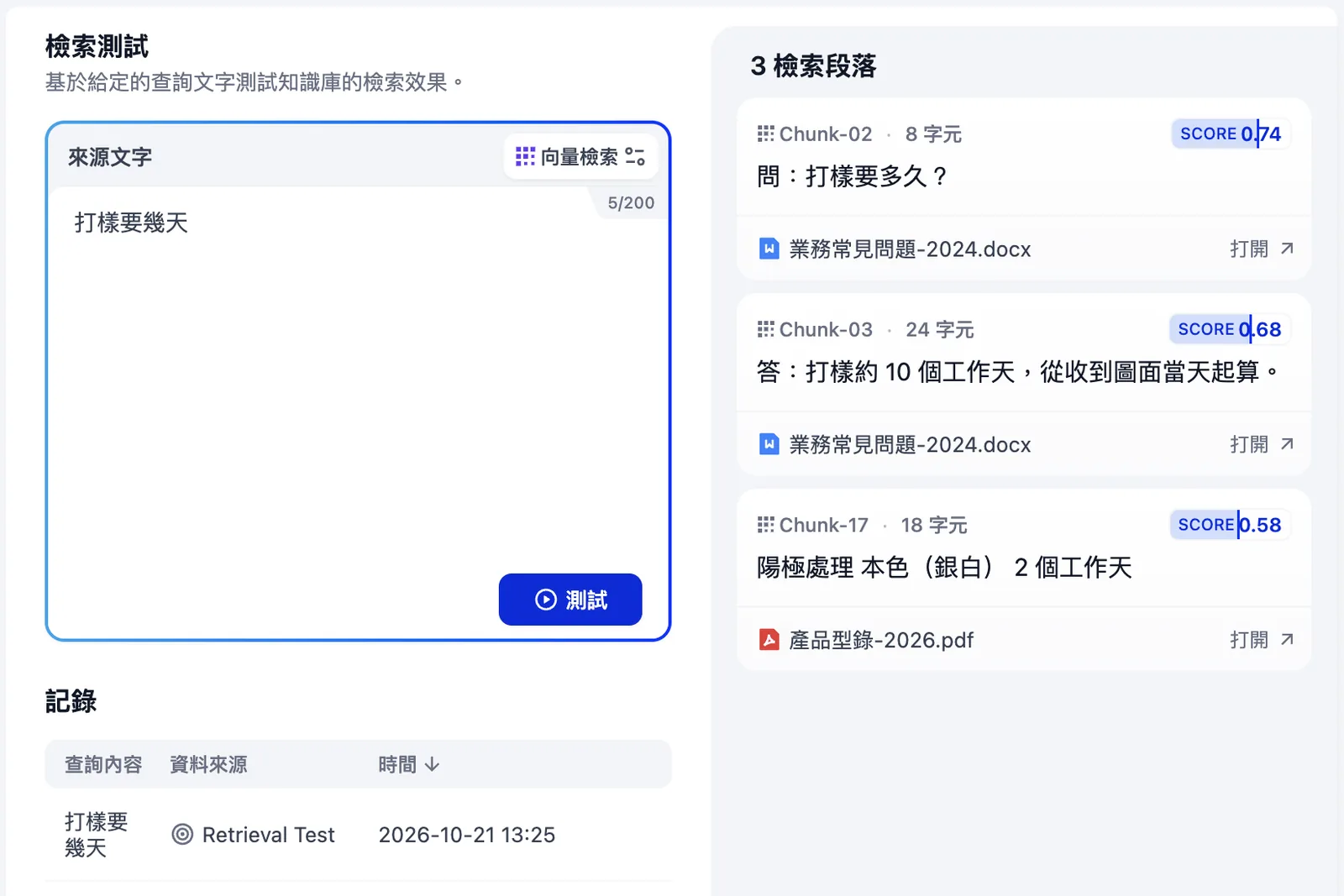The height and width of the screenshot is (896, 1344).
Task: Open 打開 link for Chunk-02 document
Action: point(1261,249)
